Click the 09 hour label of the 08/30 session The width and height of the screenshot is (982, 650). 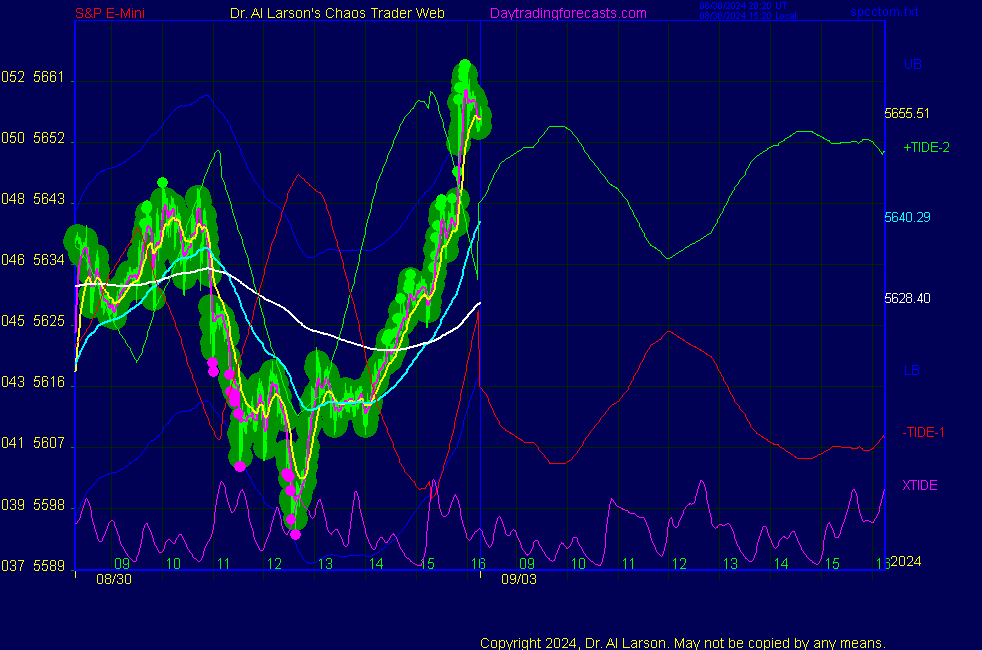[x=122, y=564]
